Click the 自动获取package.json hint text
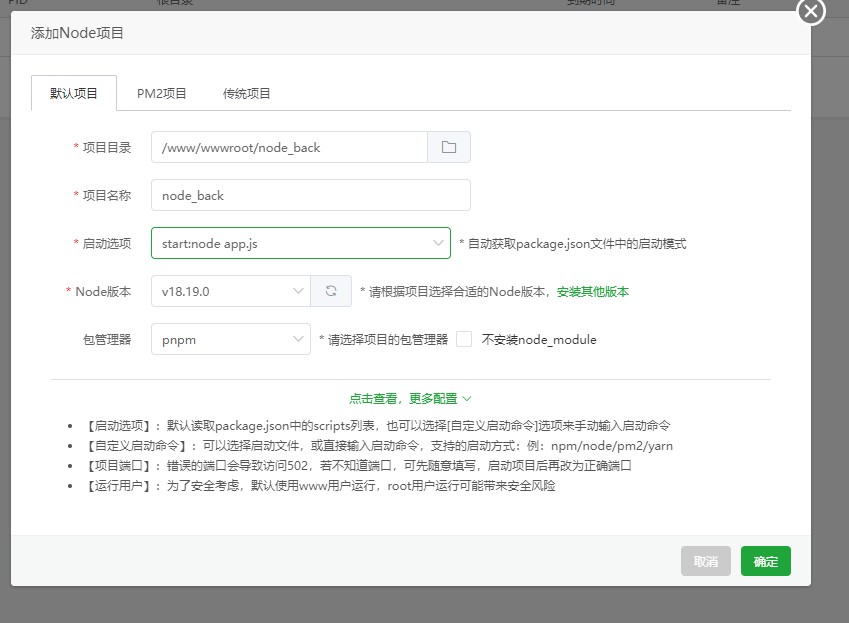 (x=573, y=244)
